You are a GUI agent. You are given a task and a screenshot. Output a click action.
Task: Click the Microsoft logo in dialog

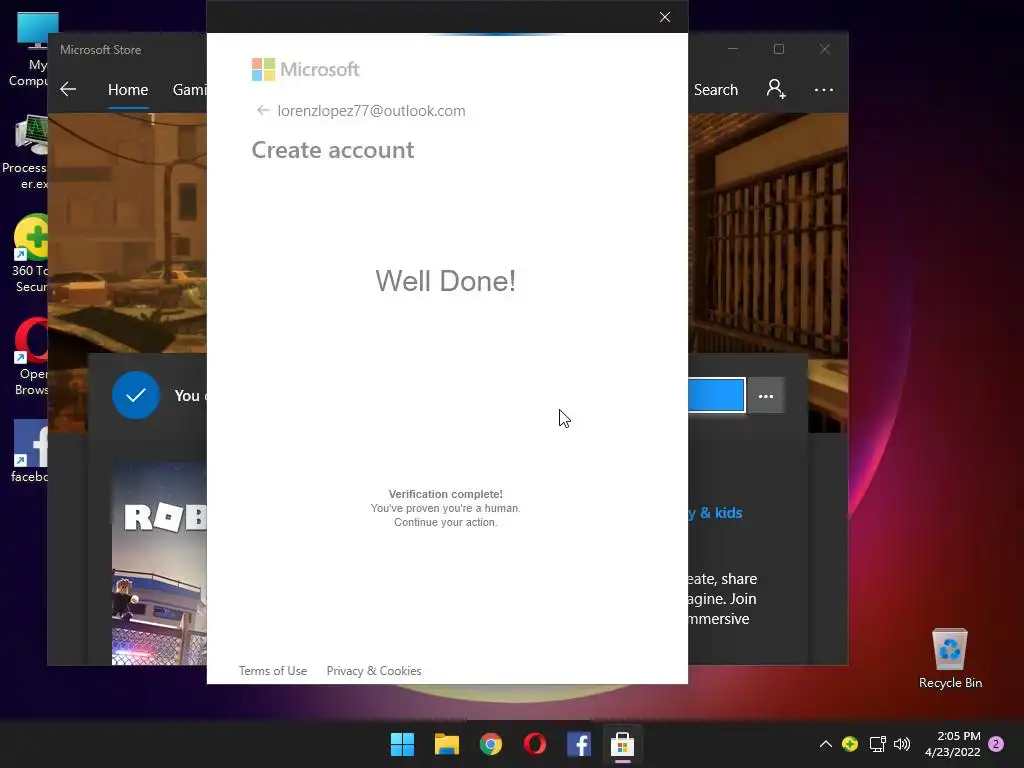pyautogui.click(x=306, y=69)
